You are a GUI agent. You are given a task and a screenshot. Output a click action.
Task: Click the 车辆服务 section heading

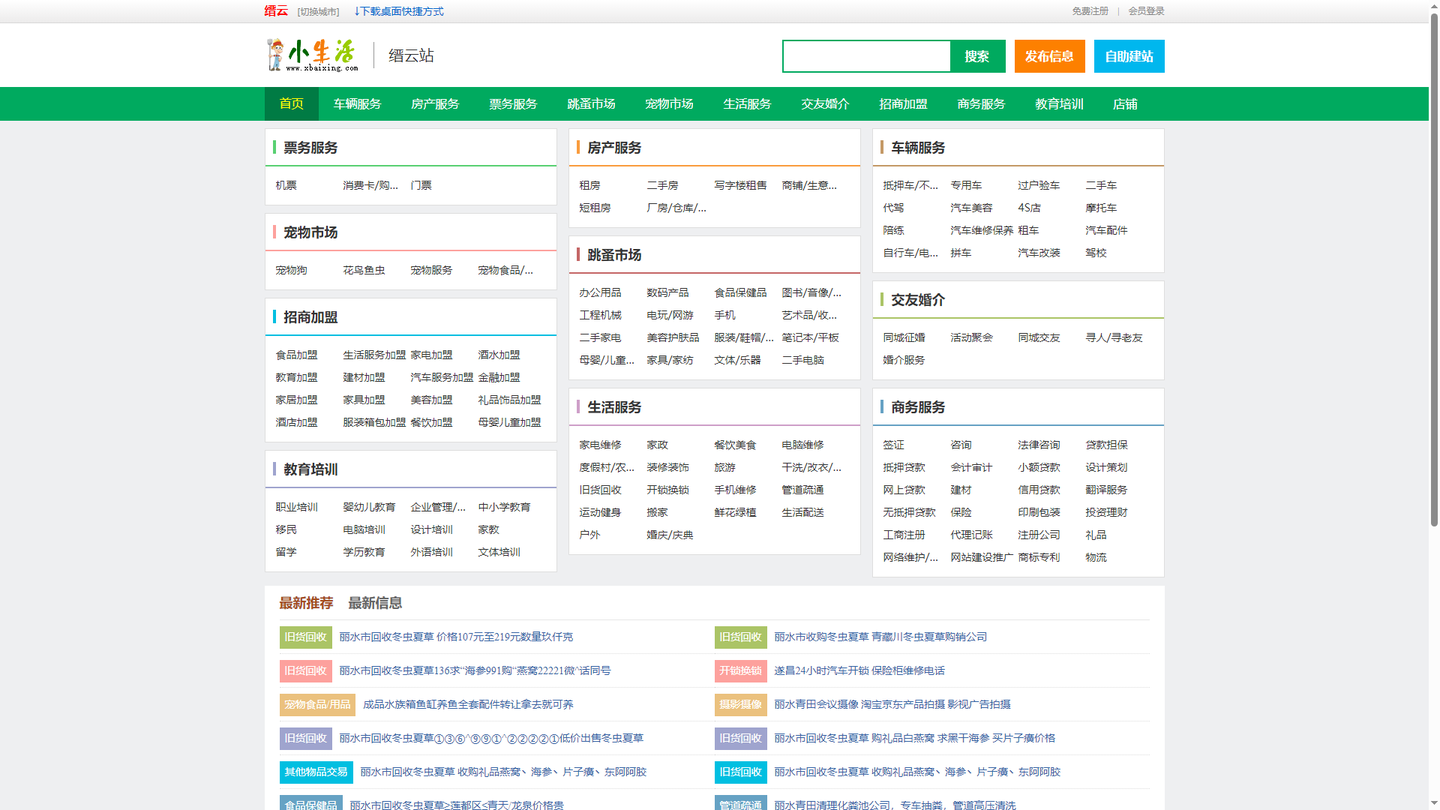[x=918, y=148]
